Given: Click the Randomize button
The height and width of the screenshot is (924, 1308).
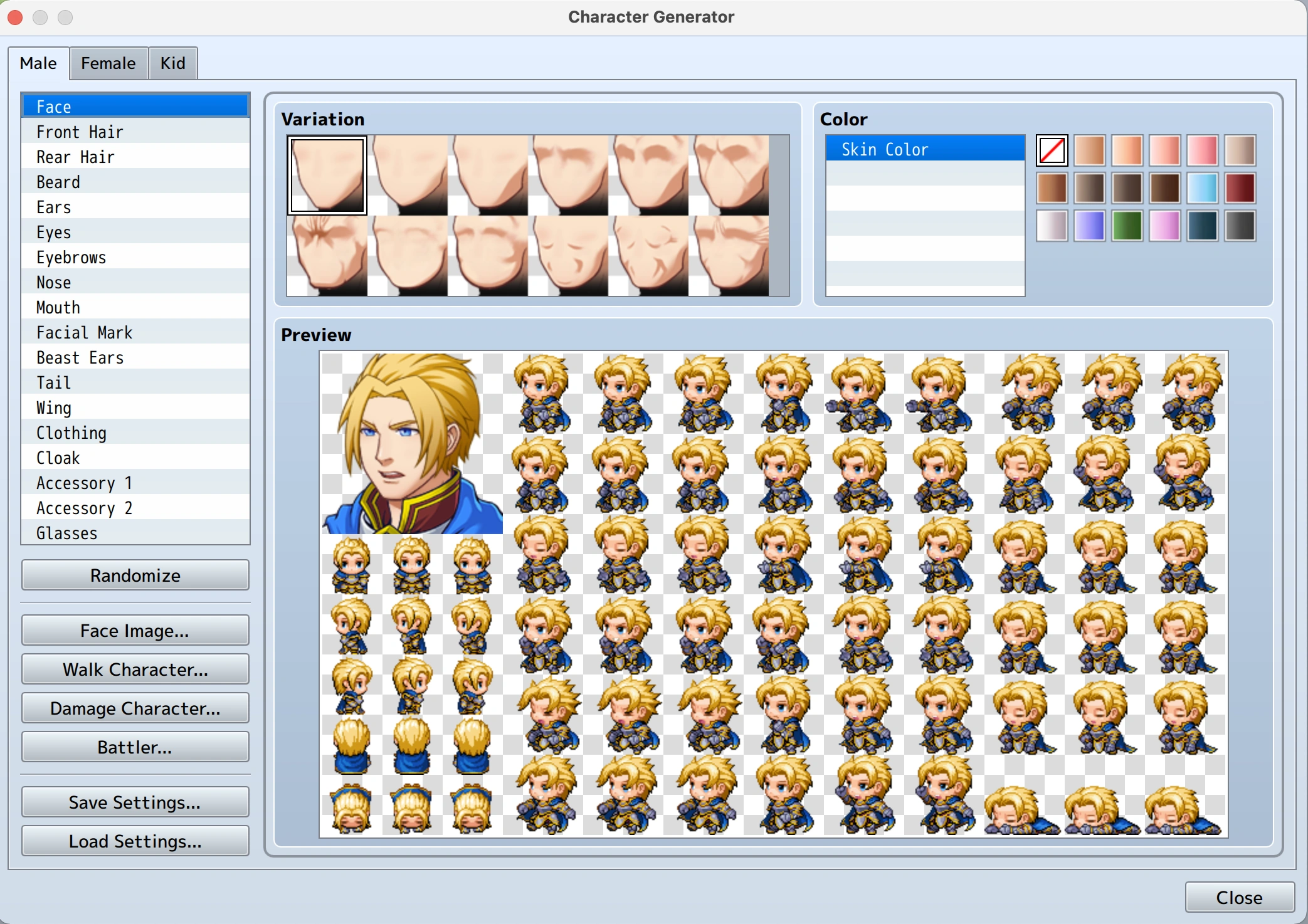Looking at the screenshot, I should [x=135, y=575].
